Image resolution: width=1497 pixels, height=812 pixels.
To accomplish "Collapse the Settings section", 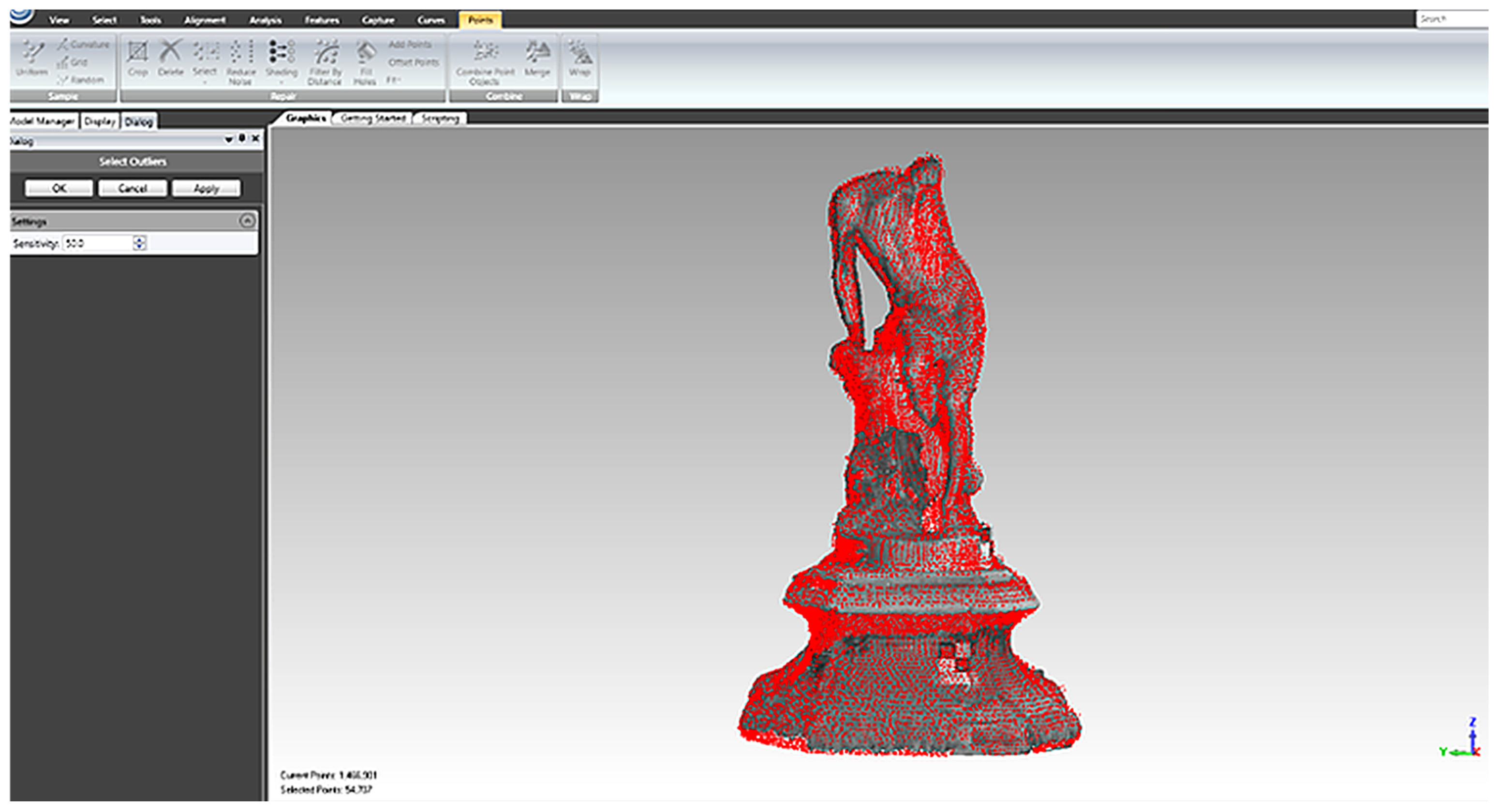I will click(247, 221).
